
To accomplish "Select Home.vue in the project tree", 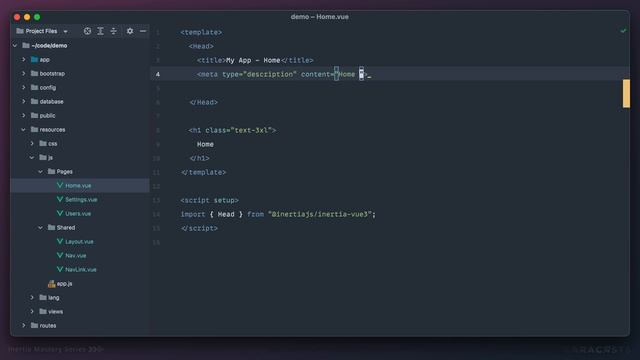I will 78,185.
